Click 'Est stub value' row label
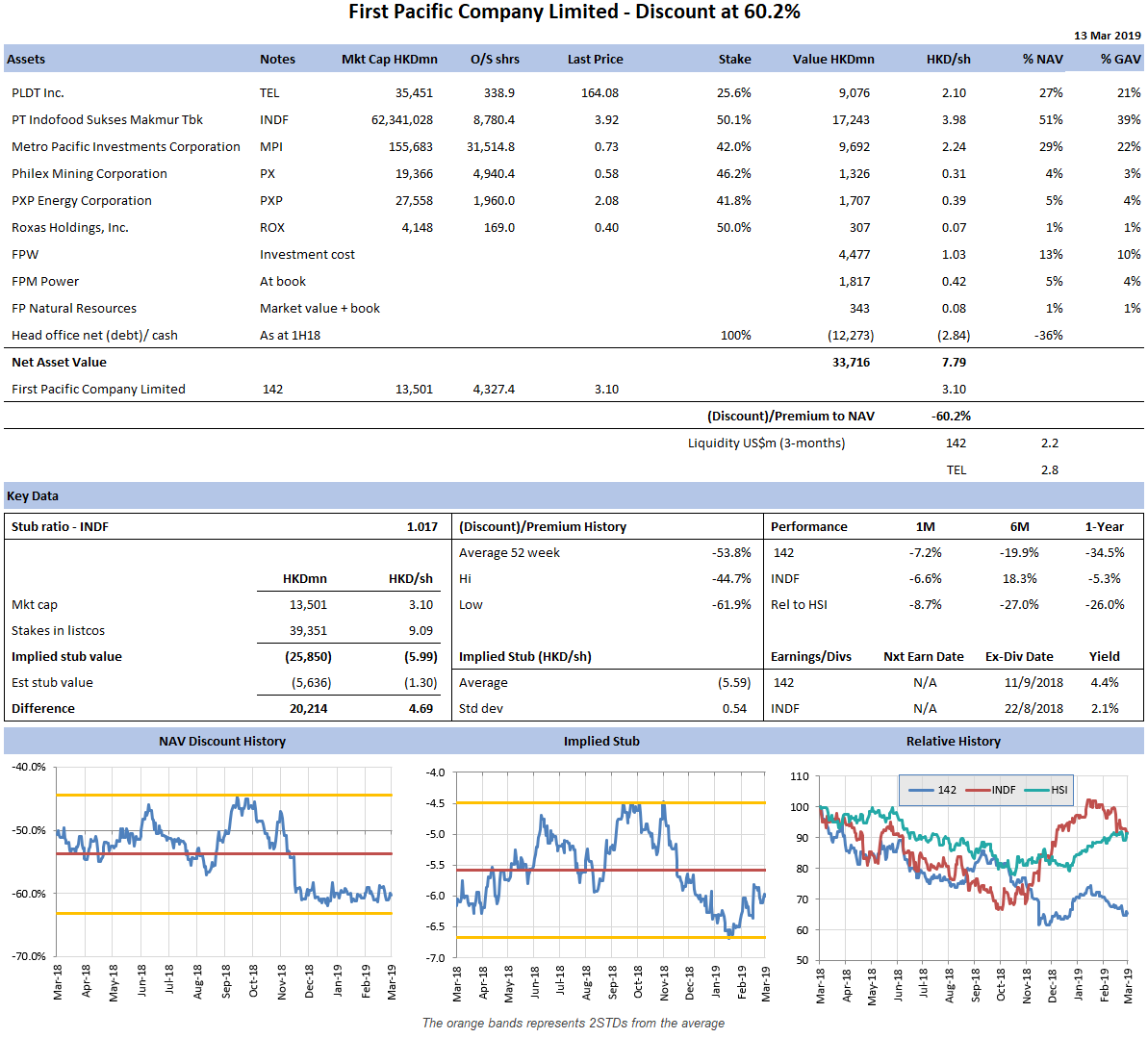The height and width of the screenshot is (1038, 1148). coord(52,683)
